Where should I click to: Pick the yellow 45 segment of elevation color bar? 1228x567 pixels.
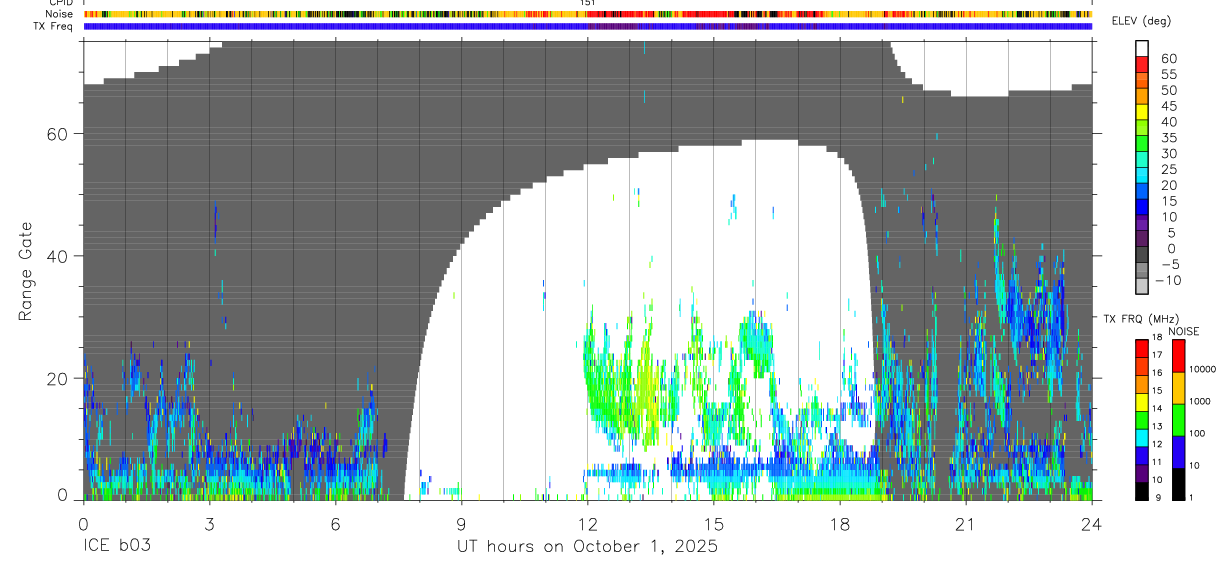coord(1142,111)
